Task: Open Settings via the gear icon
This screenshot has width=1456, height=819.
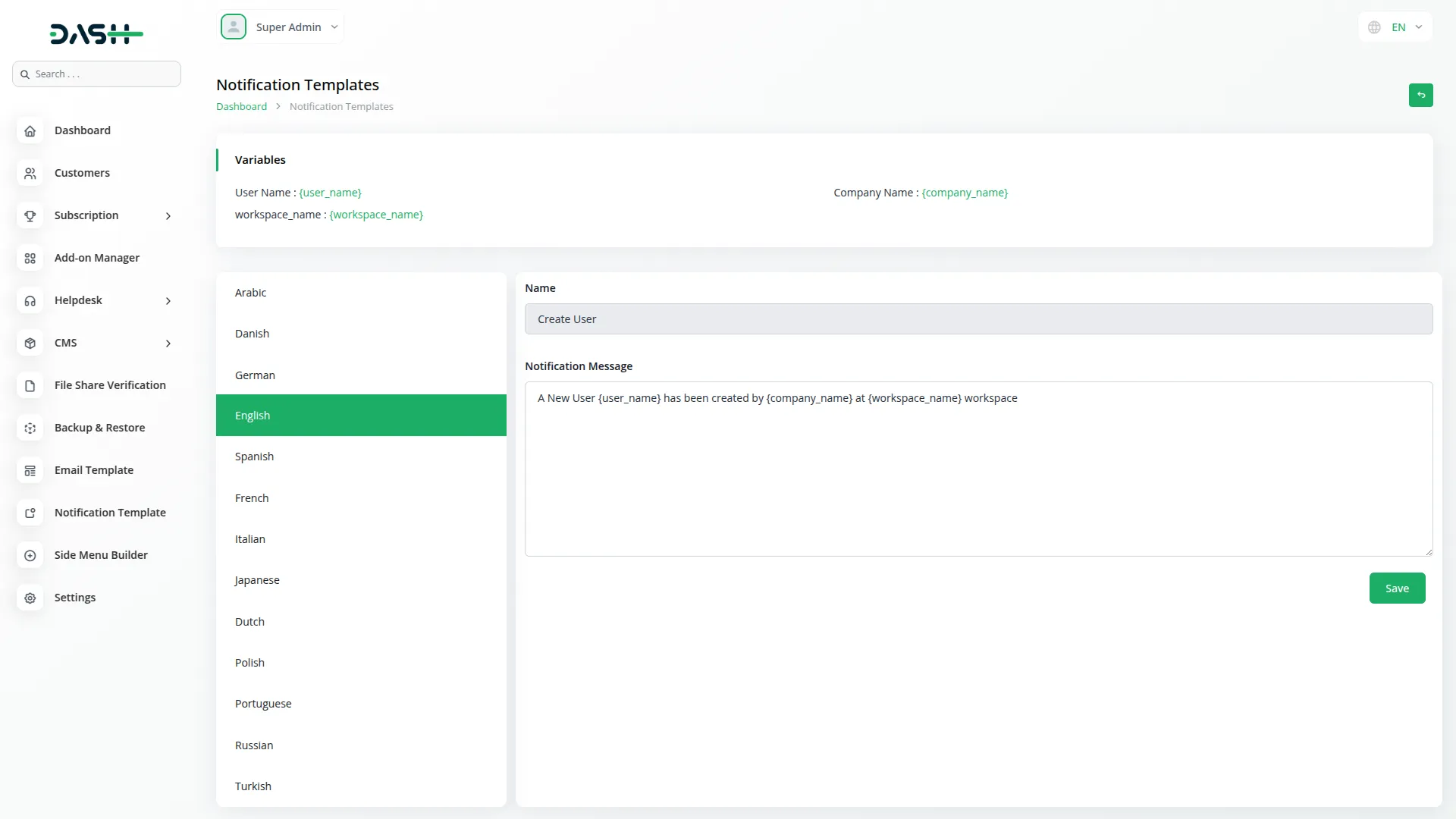Action: tap(30, 598)
